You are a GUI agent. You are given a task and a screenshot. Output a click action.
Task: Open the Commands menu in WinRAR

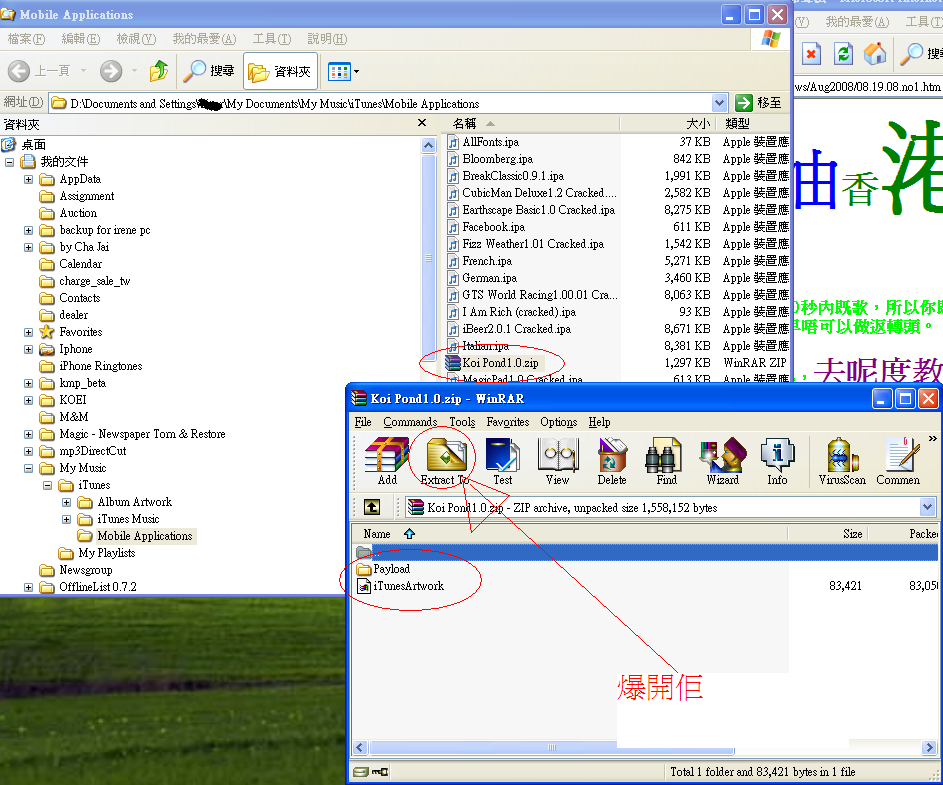410,422
